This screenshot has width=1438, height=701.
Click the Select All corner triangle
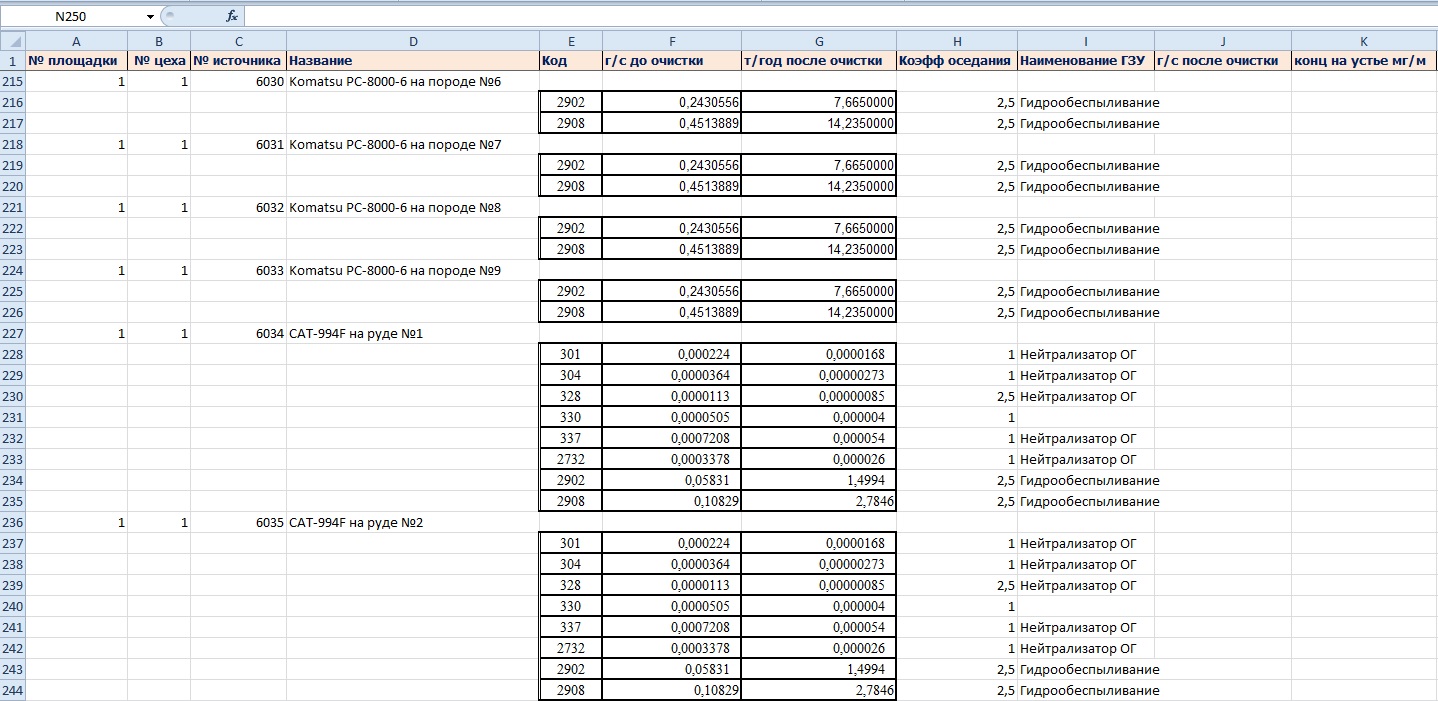click(12, 41)
